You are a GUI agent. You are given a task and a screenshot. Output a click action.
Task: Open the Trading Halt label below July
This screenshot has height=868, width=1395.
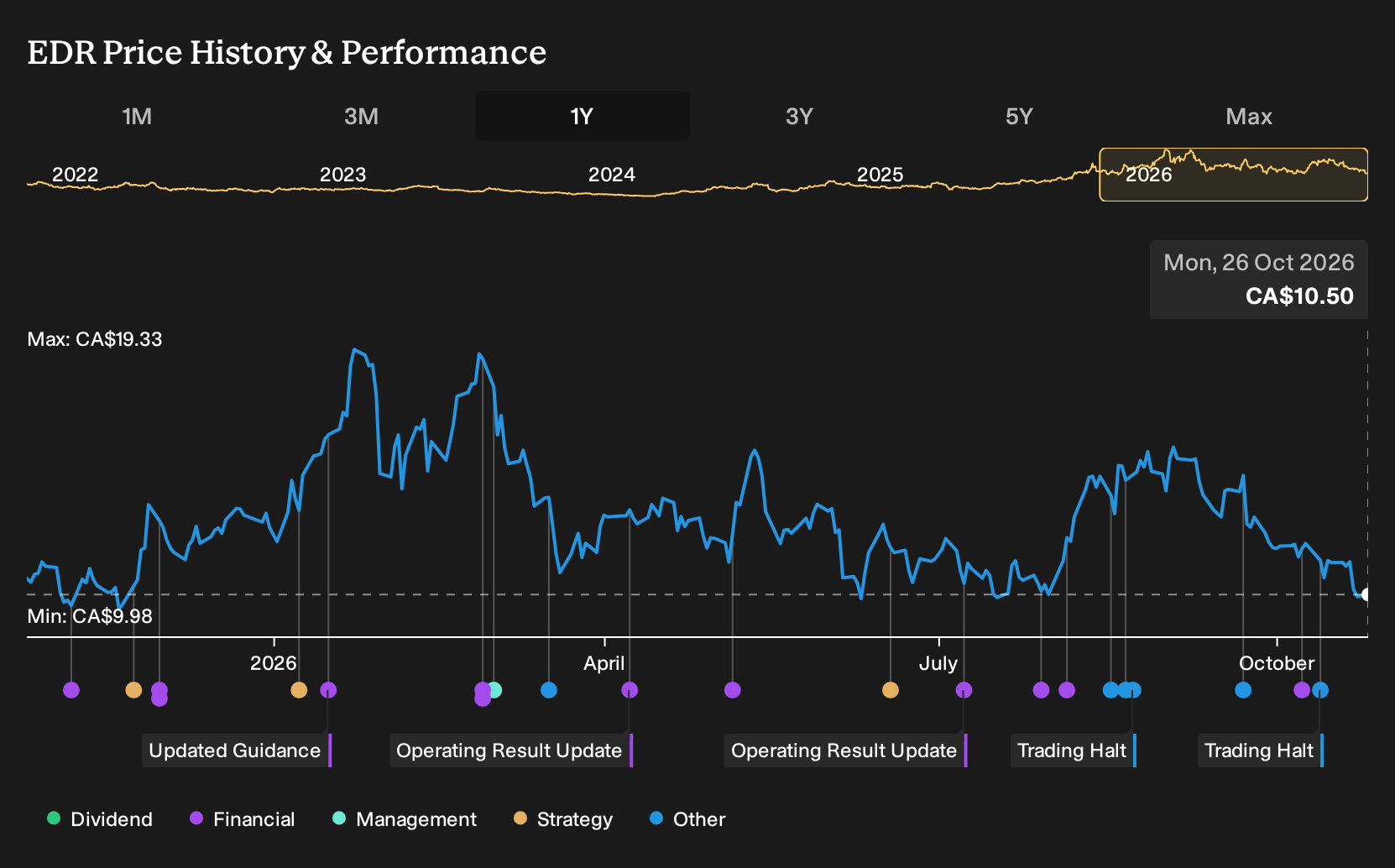pyautogui.click(x=1073, y=750)
